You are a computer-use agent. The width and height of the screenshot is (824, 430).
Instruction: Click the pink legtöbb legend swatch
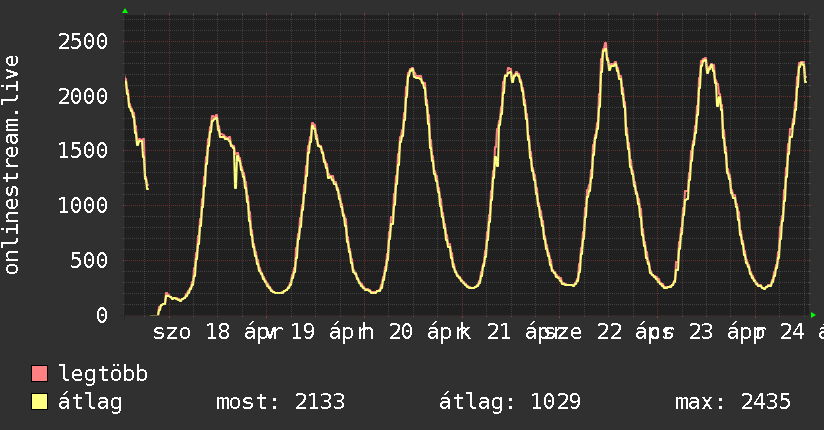pyautogui.click(x=39, y=373)
